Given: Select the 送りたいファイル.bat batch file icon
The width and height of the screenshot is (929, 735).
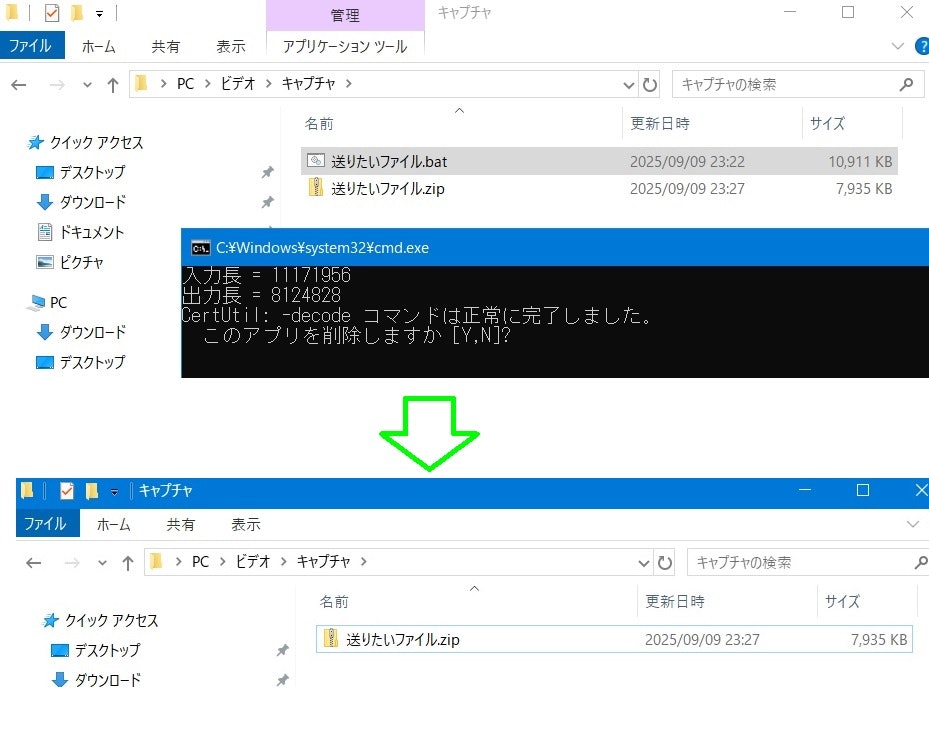Looking at the screenshot, I should point(318,161).
